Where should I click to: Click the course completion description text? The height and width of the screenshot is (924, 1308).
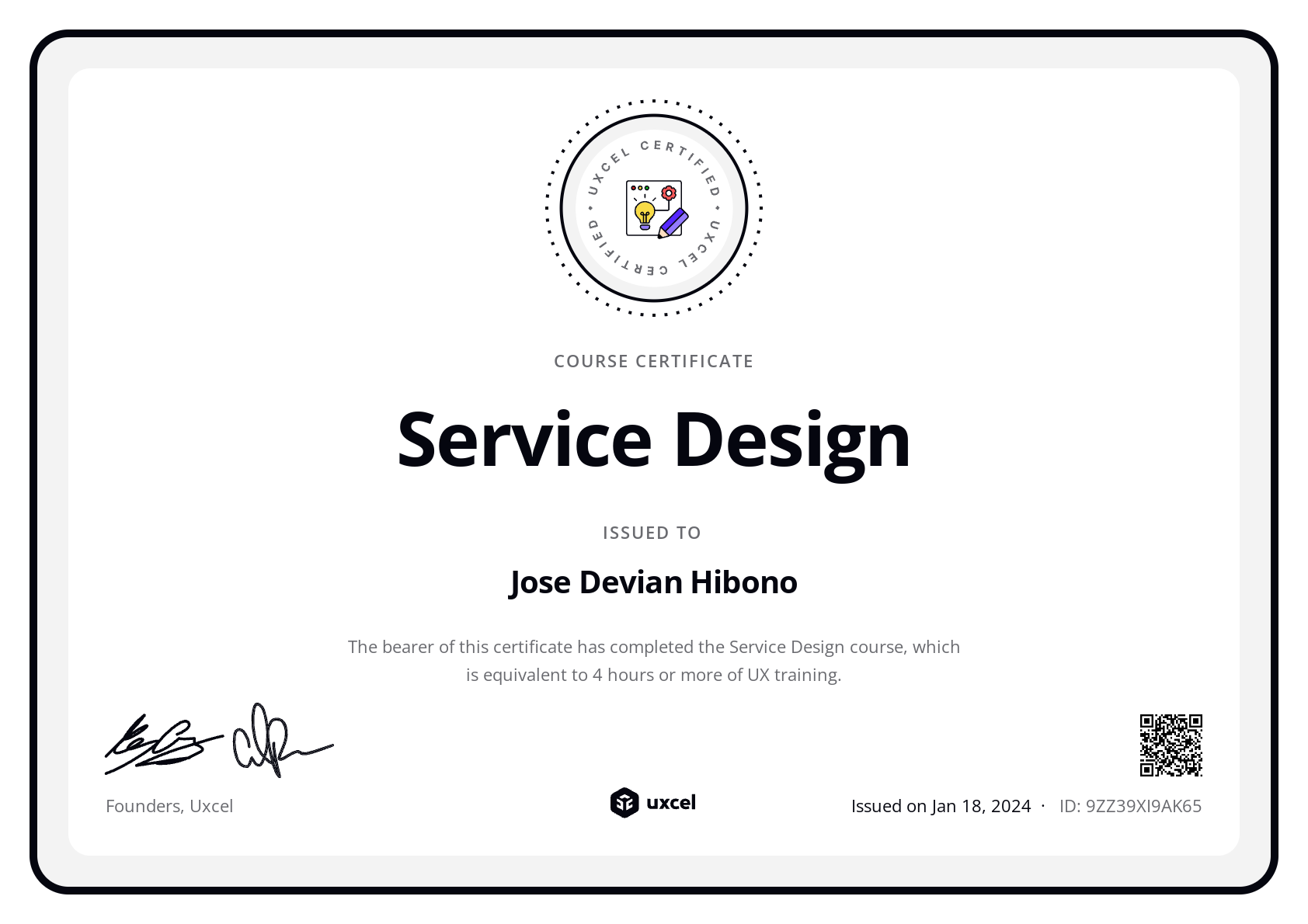(x=653, y=660)
